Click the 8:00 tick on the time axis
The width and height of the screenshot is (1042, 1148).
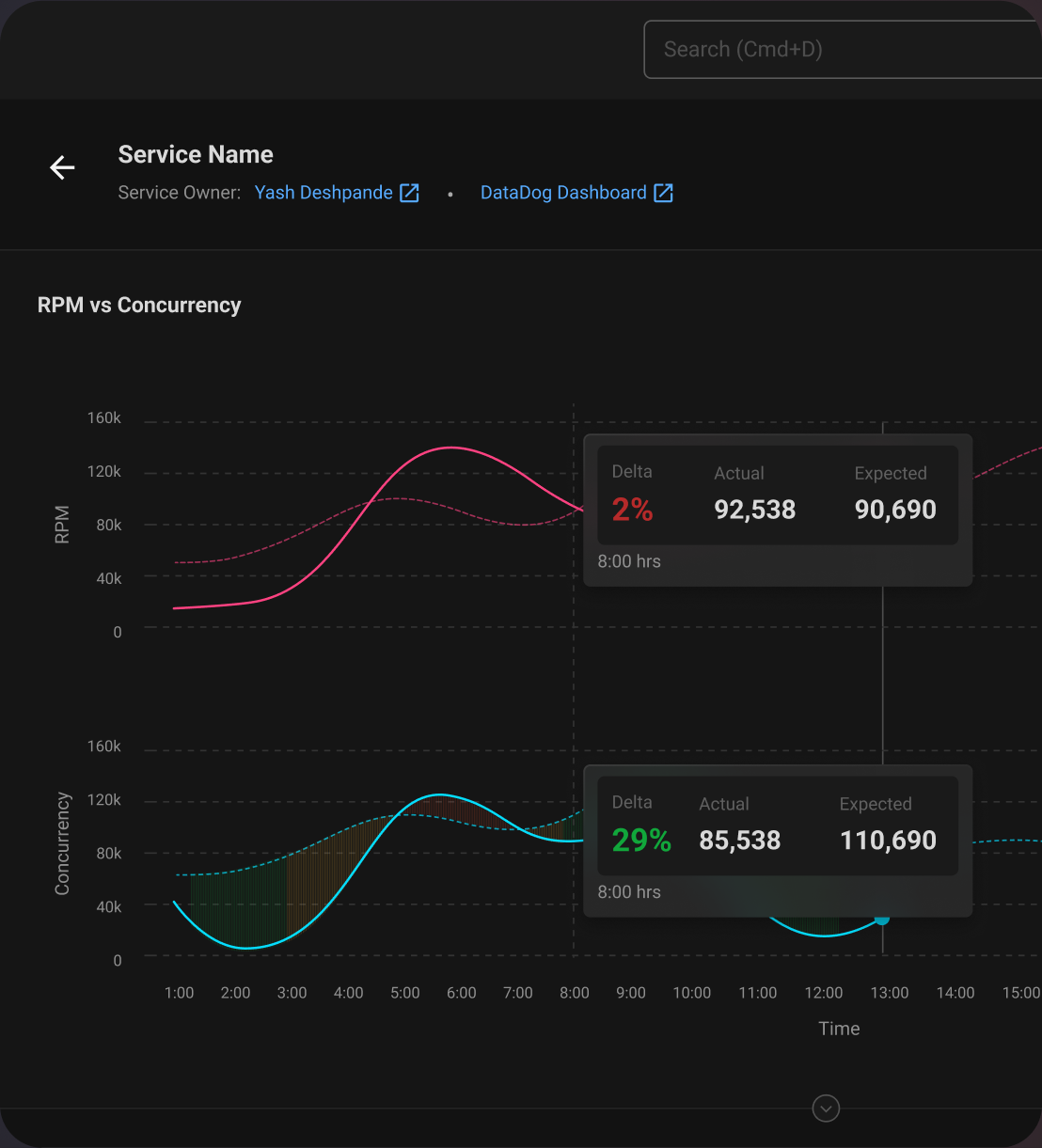tap(574, 993)
